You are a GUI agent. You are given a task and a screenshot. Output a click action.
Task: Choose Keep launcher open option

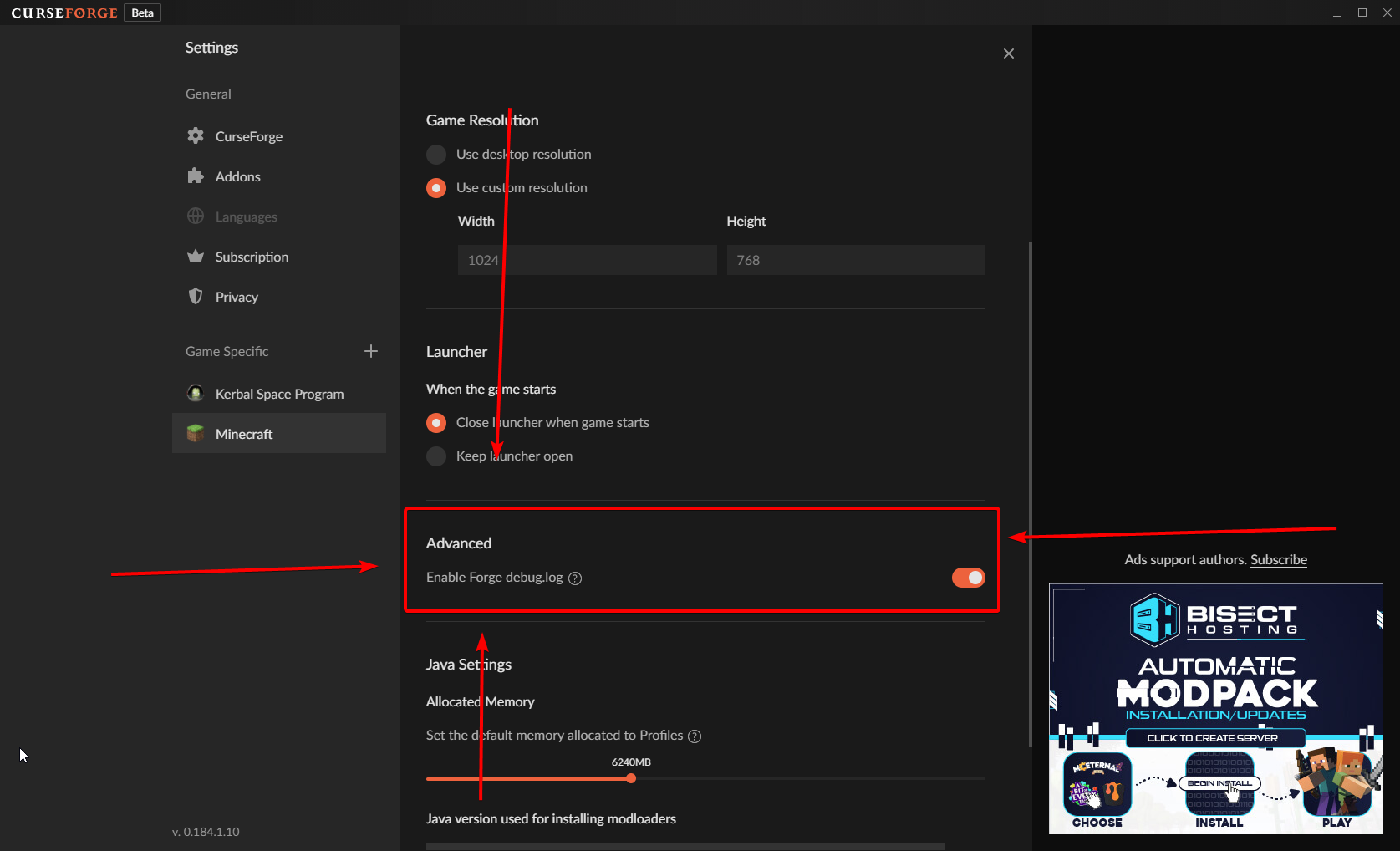pyautogui.click(x=436, y=456)
